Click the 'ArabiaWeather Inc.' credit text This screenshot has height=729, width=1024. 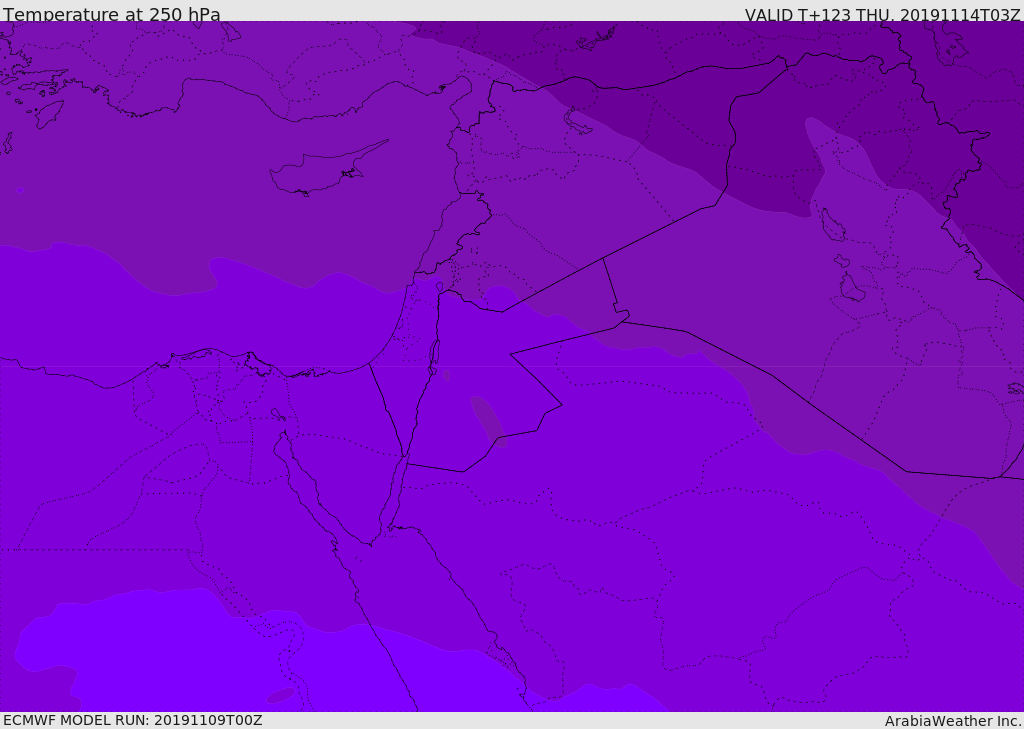(953, 721)
